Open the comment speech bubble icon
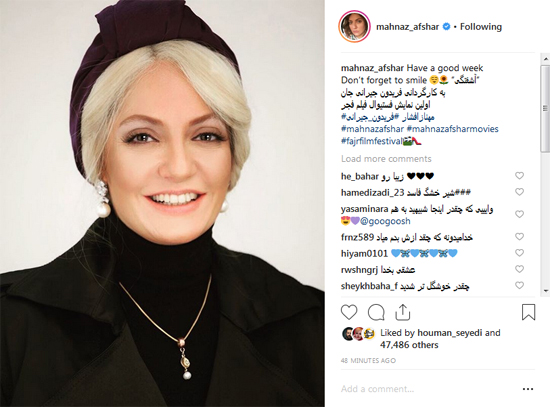Image resolution: width=550 pixels, height=407 pixels. tap(376, 312)
